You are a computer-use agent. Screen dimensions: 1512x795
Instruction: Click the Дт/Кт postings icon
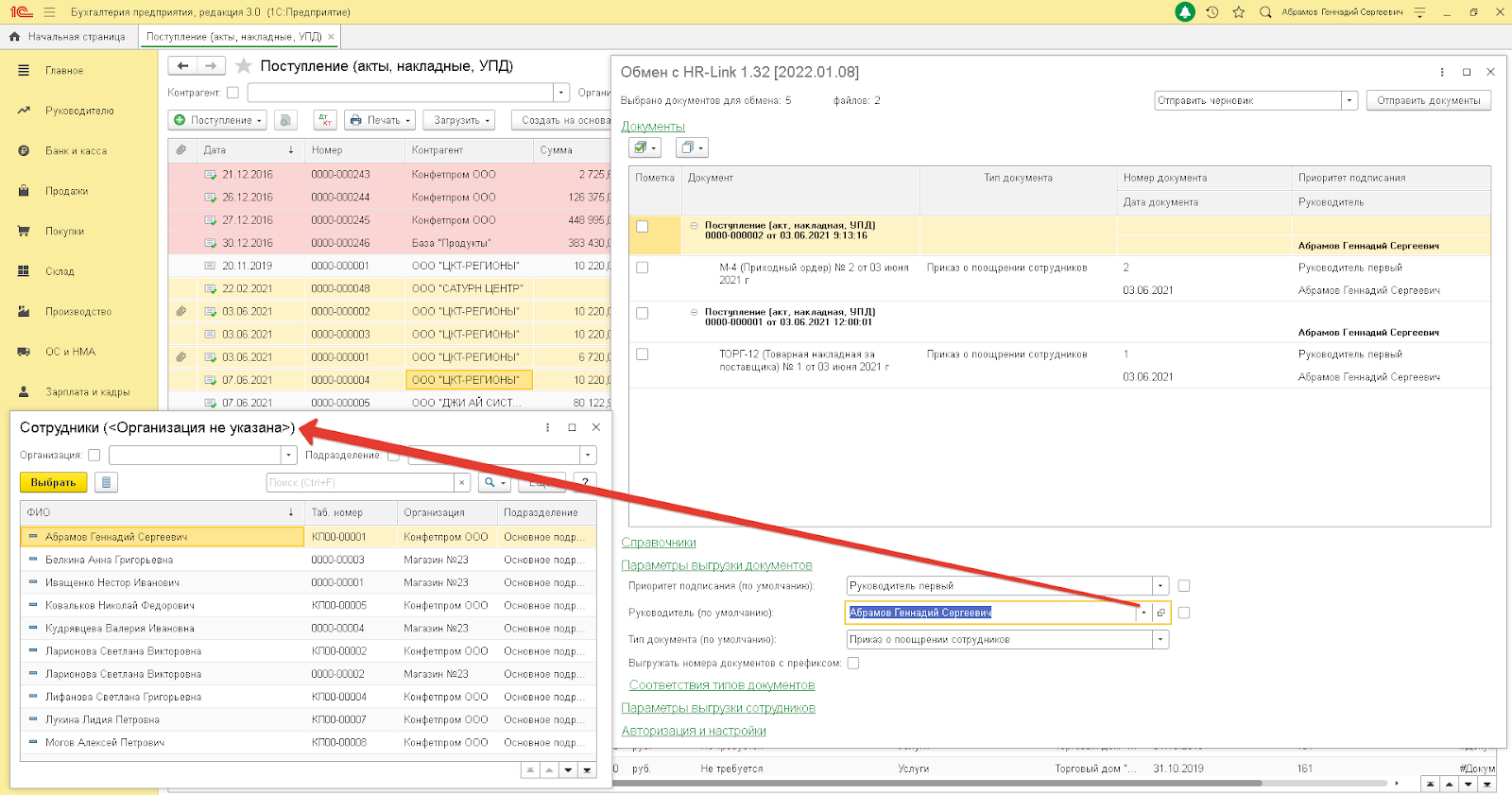(x=325, y=120)
